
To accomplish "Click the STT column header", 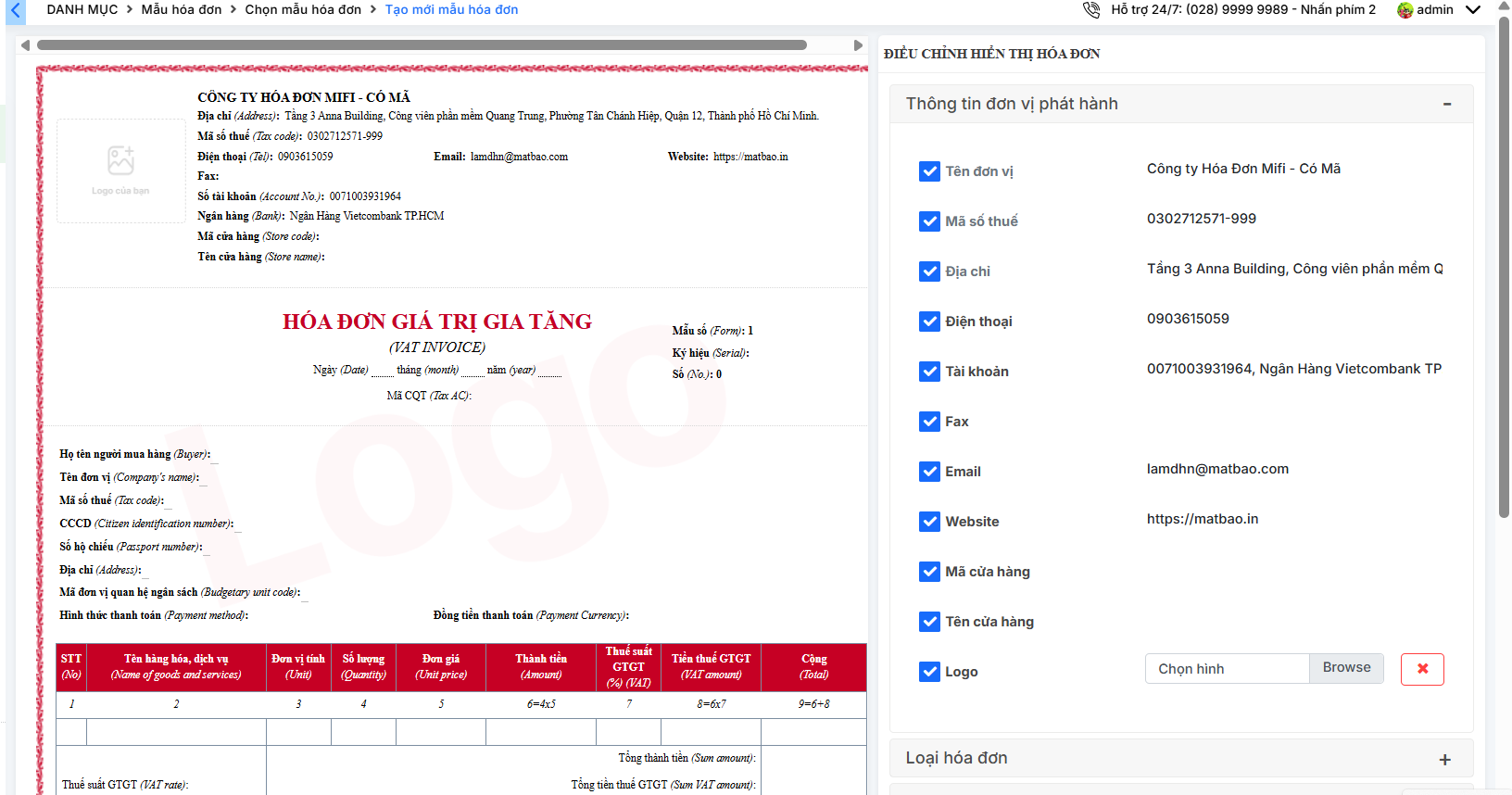I will [x=71, y=667].
